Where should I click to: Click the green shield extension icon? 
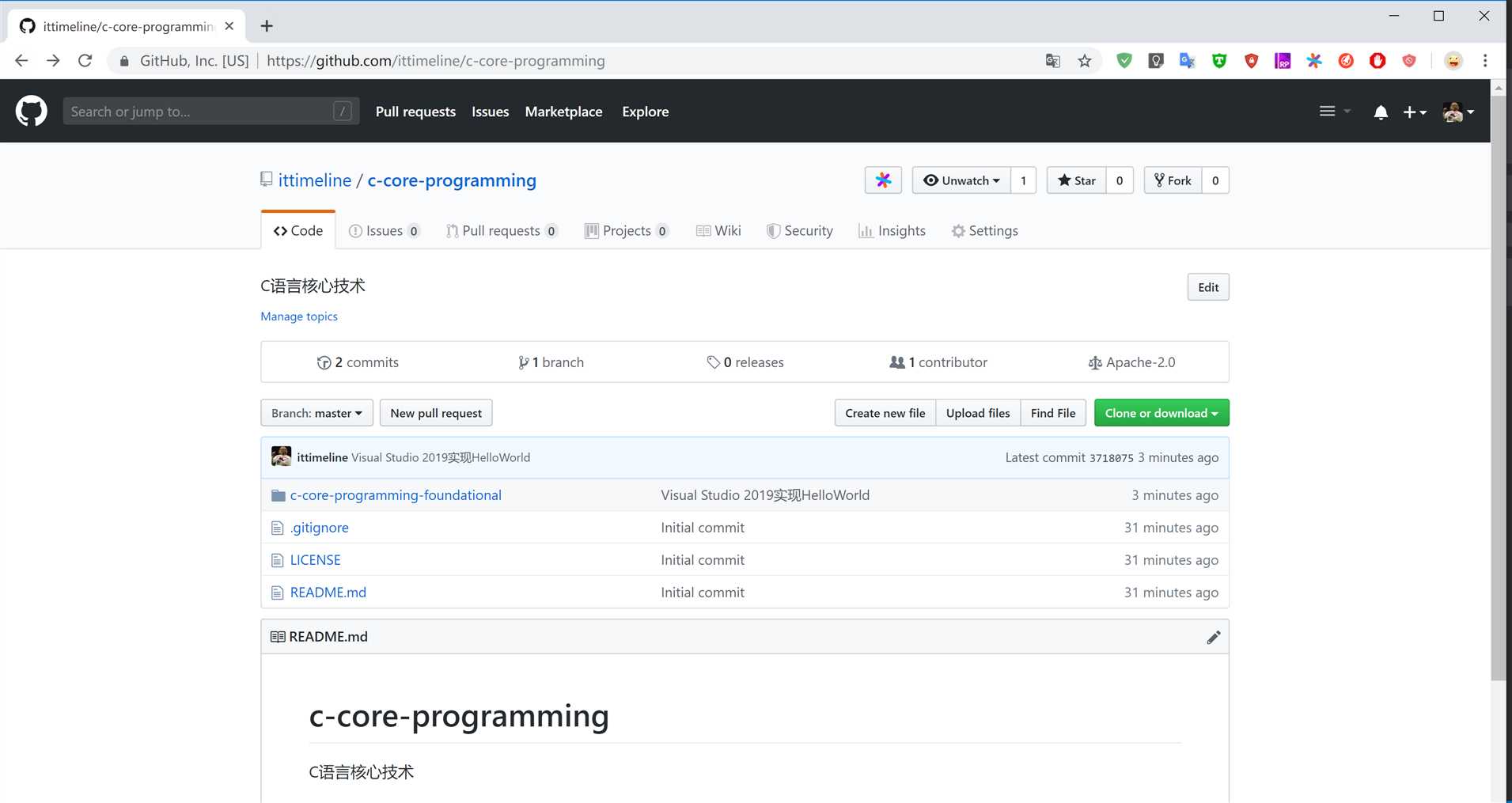click(x=1124, y=61)
